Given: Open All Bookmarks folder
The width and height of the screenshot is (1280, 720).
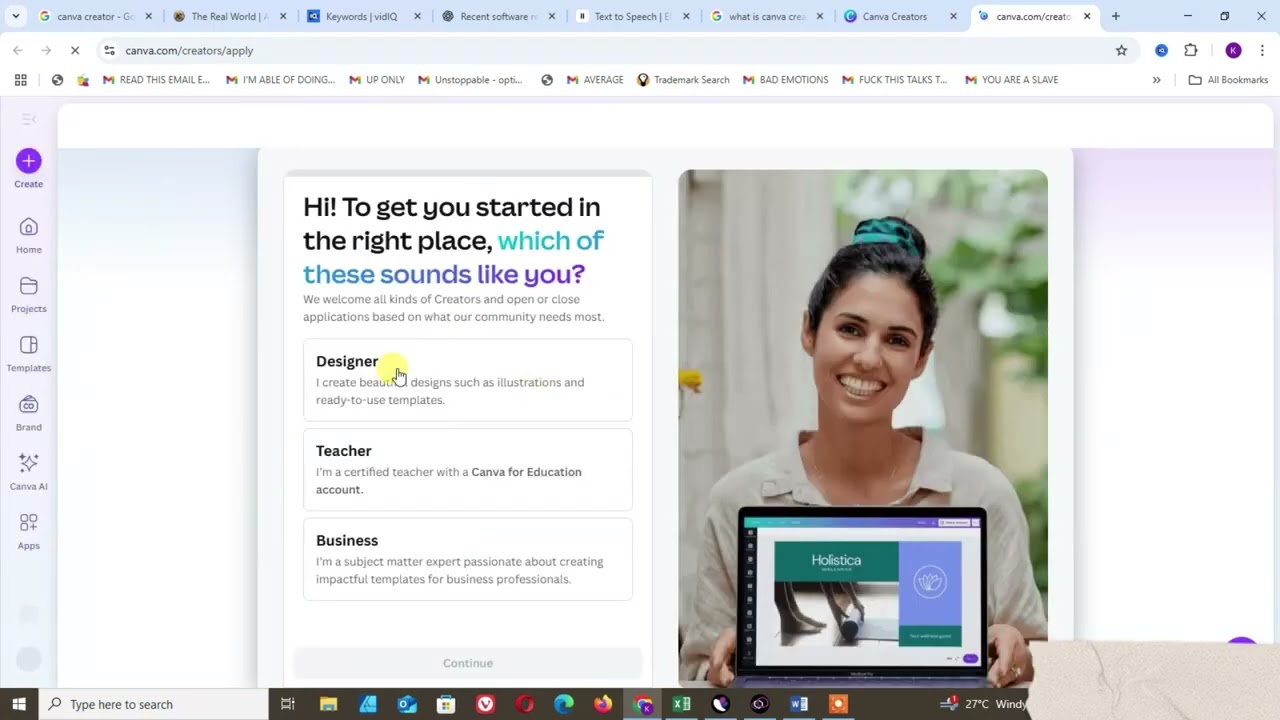Looking at the screenshot, I should [x=1228, y=80].
